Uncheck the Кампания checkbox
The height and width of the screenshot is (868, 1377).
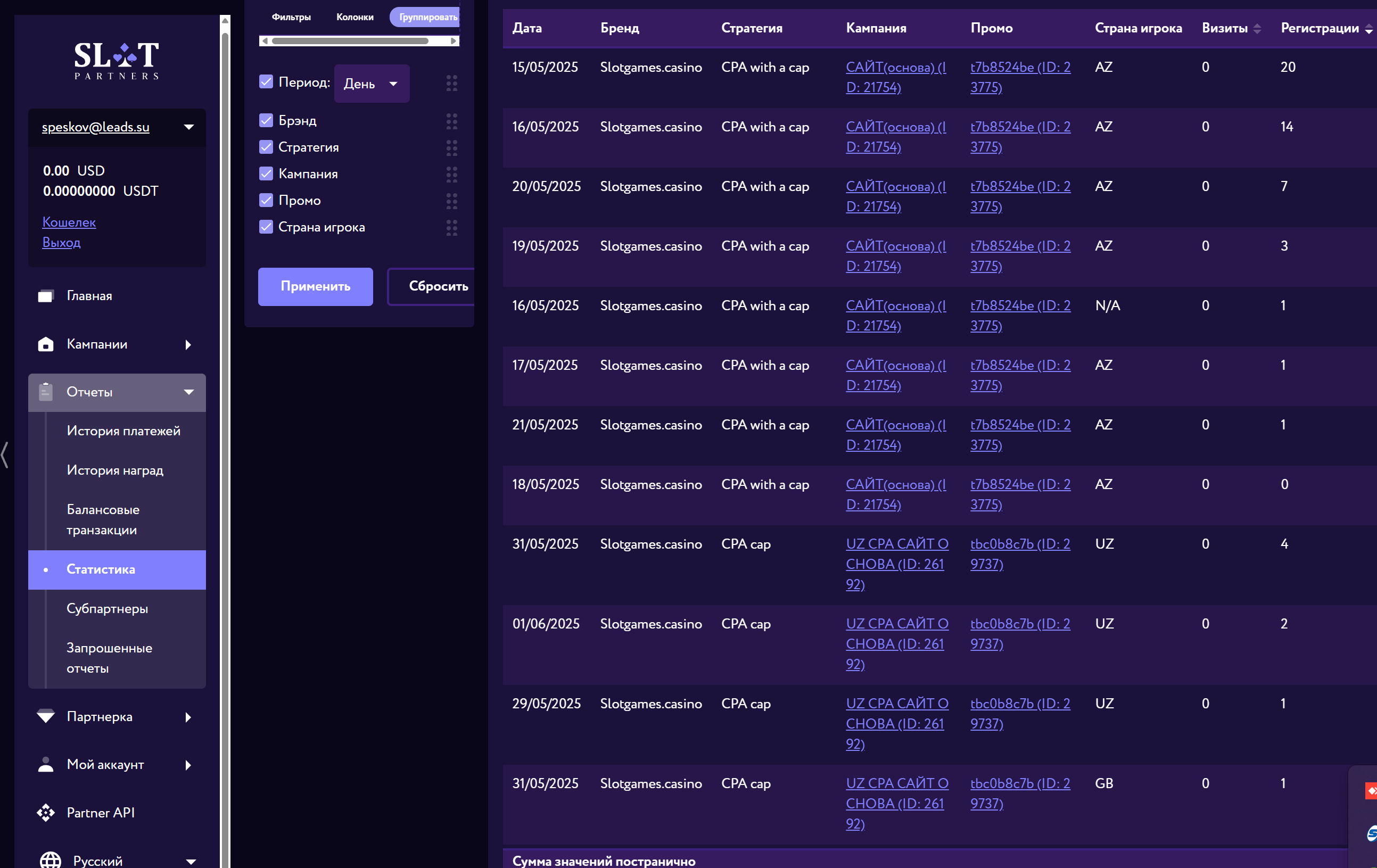pos(266,173)
